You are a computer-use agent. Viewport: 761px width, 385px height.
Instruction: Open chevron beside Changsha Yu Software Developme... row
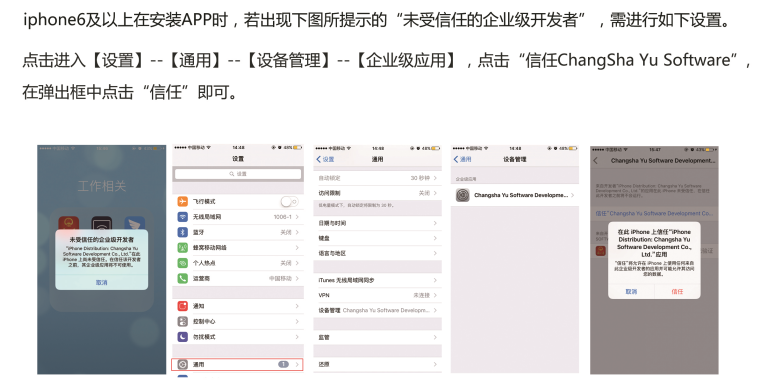point(573,195)
